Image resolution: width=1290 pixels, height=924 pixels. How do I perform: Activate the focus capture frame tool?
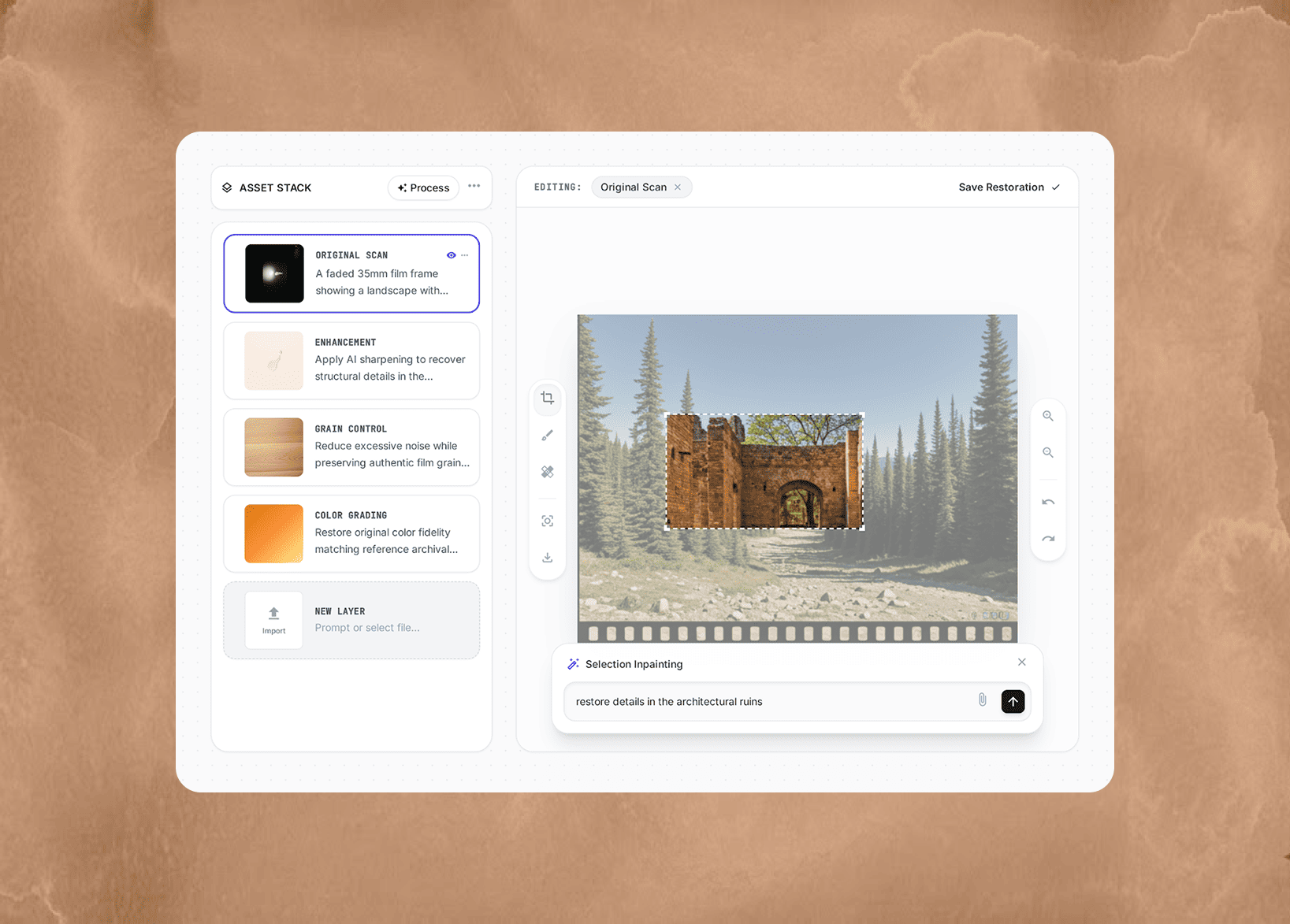coord(547,521)
